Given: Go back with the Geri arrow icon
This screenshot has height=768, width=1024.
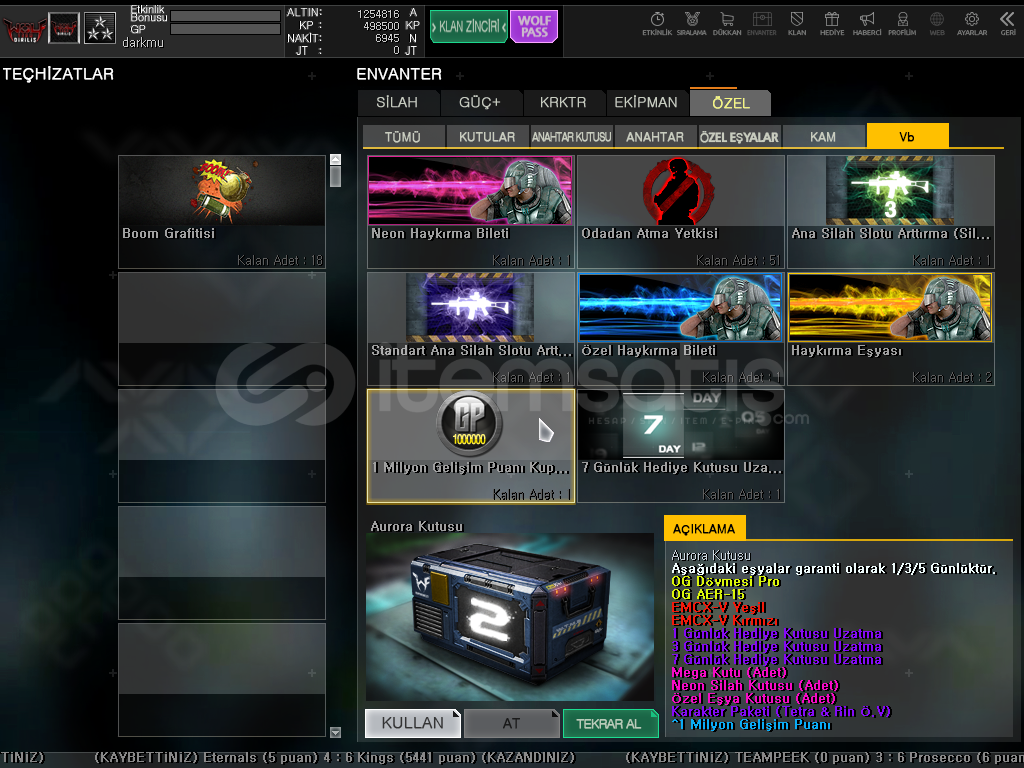Looking at the screenshot, I should click(x=1008, y=24).
